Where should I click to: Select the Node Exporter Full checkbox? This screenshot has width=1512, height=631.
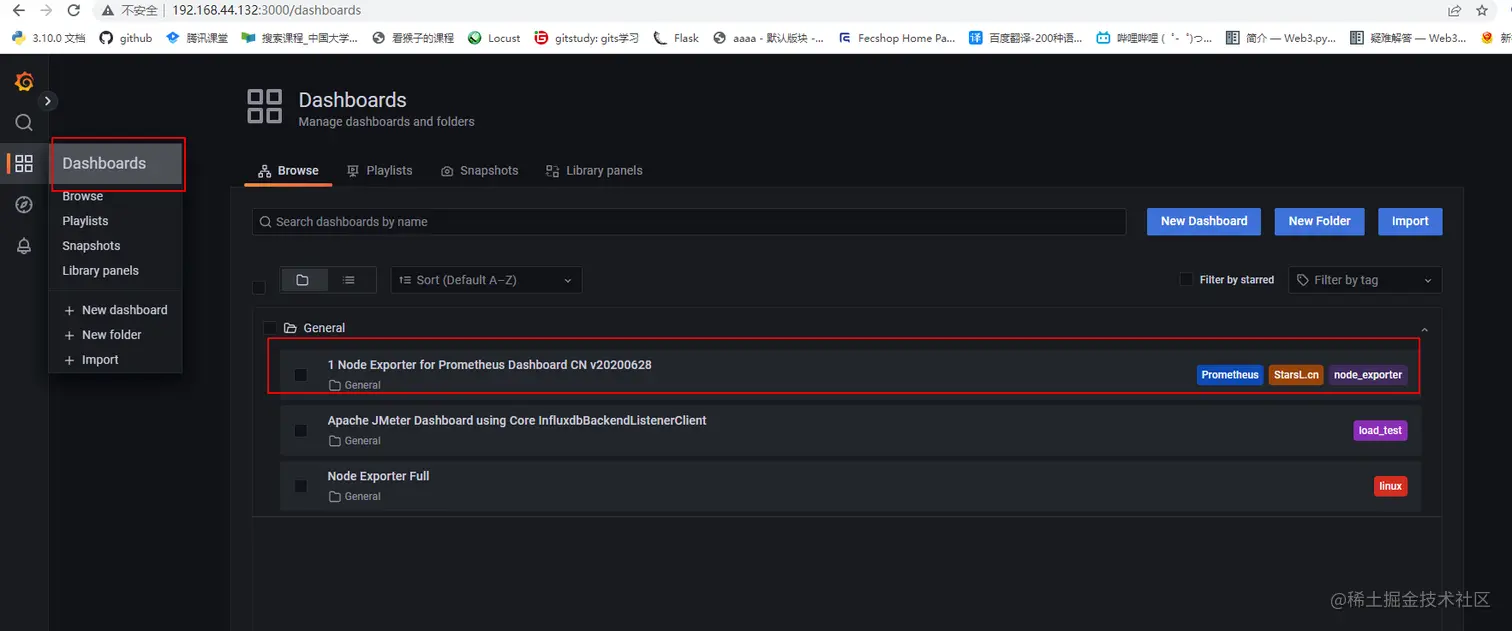click(x=300, y=486)
